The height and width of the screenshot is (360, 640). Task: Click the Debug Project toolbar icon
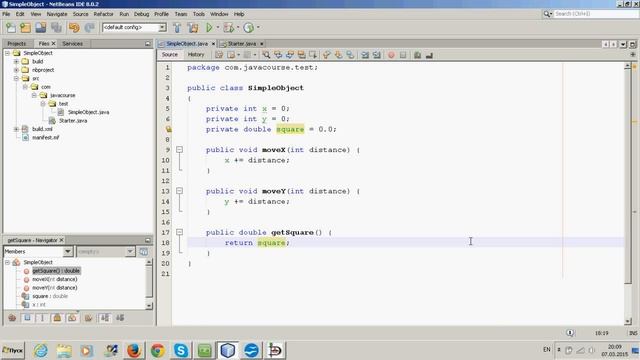click(229, 27)
